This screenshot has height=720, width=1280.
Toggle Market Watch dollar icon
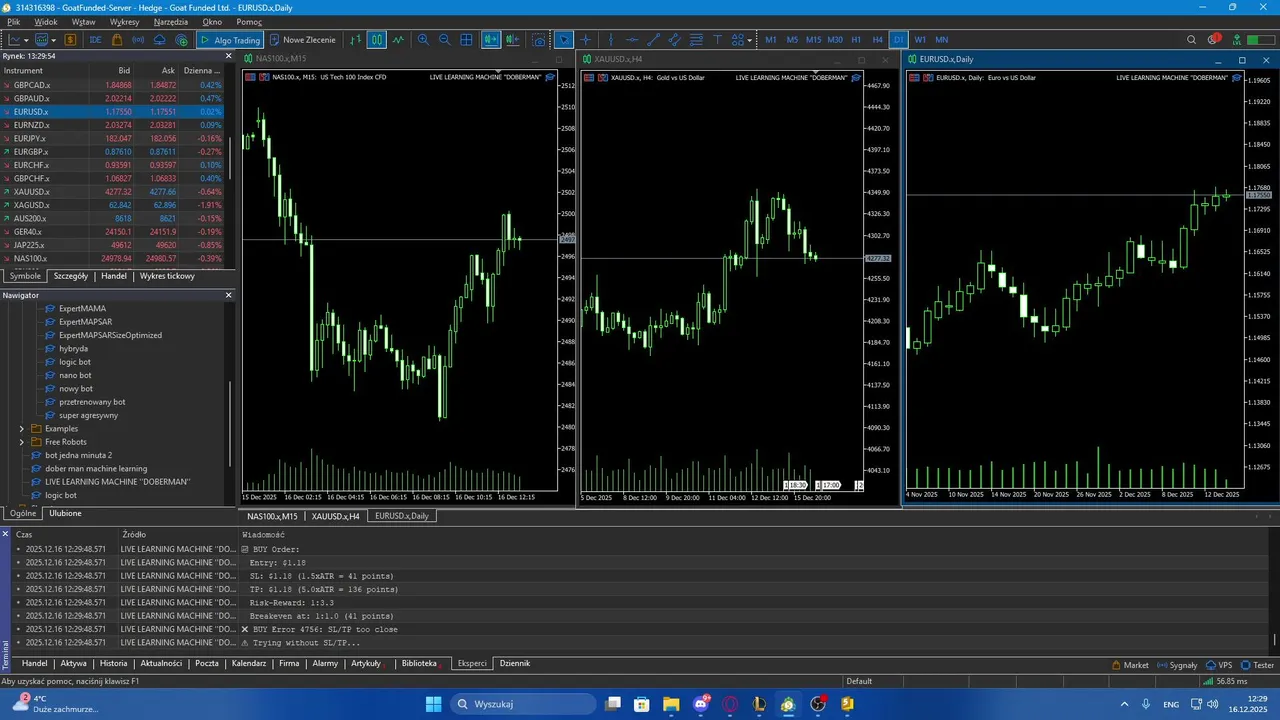pyautogui.click(x=71, y=40)
